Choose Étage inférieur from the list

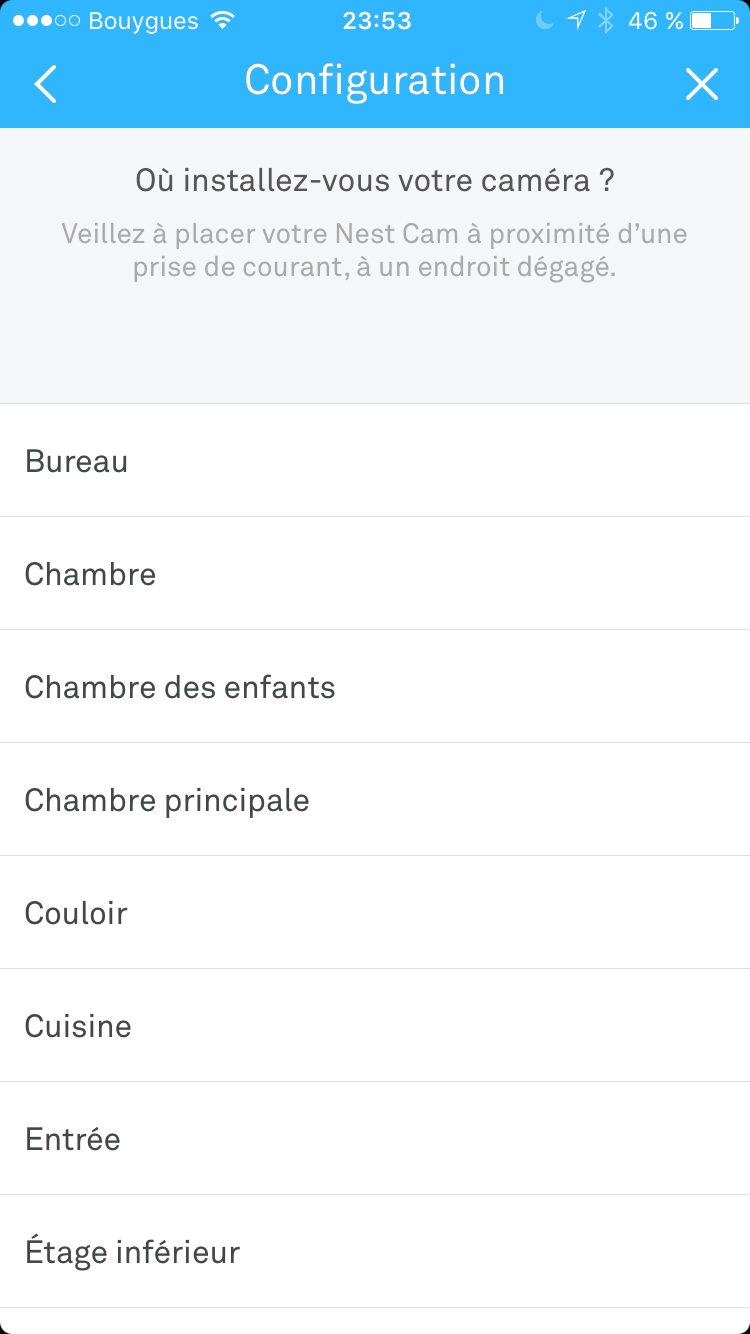click(x=132, y=1253)
